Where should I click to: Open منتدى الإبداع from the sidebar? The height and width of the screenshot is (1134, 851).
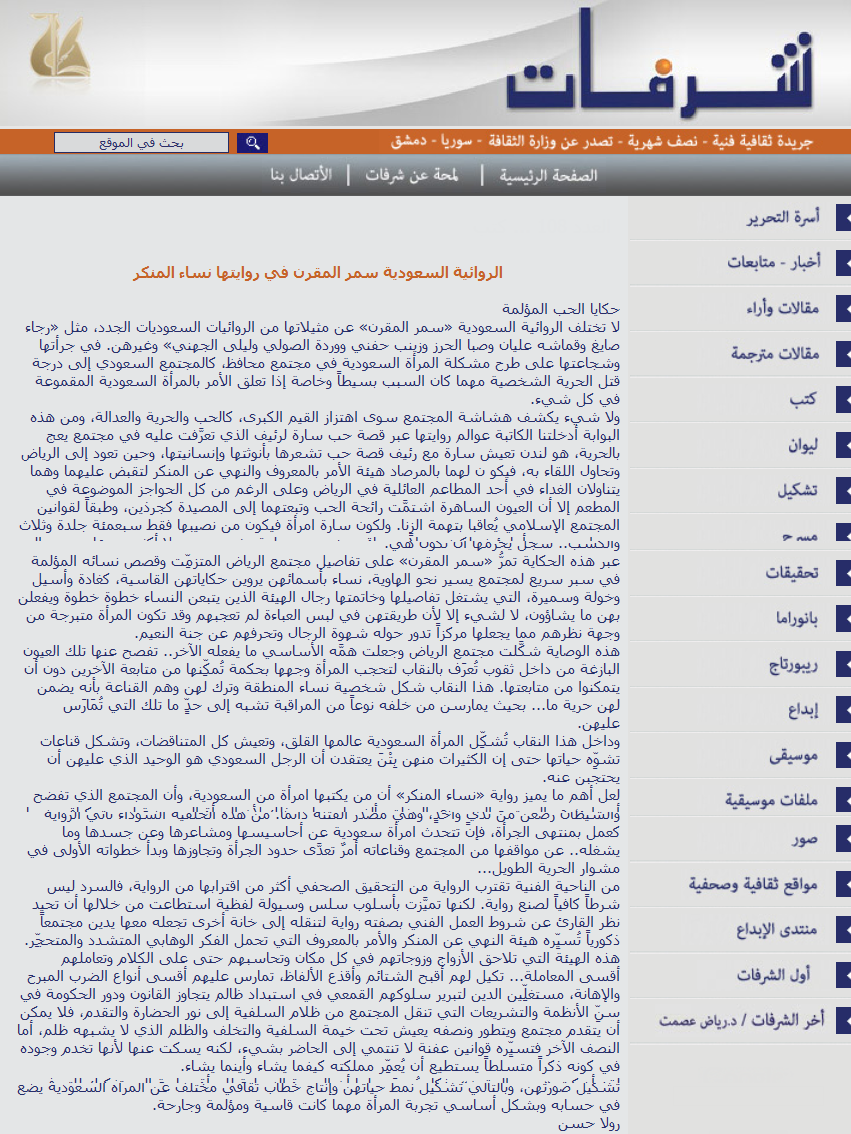(777, 929)
